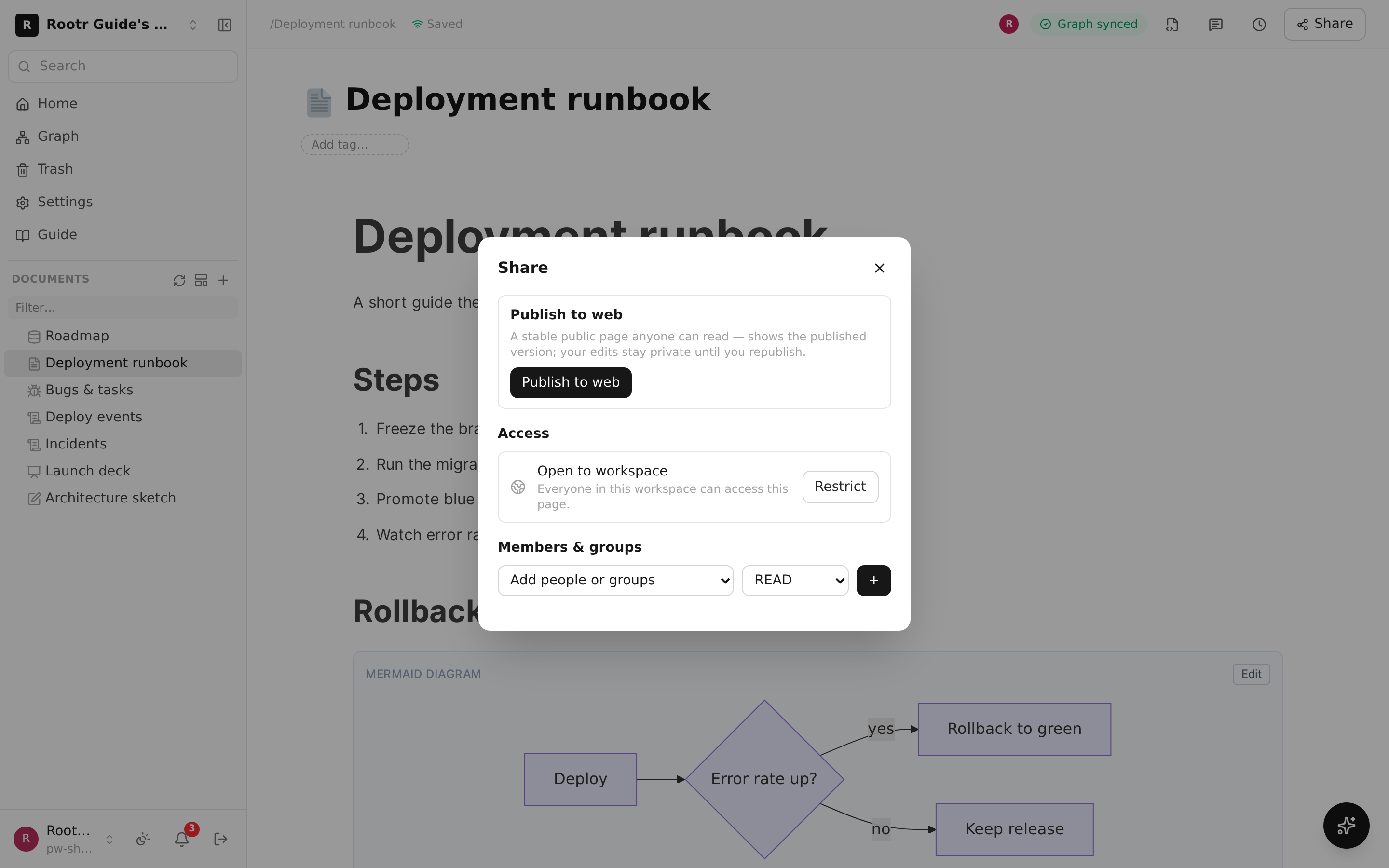
Task: Click the Bugs & tasks bug icon
Action: pyautogui.click(x=34, y=391)
